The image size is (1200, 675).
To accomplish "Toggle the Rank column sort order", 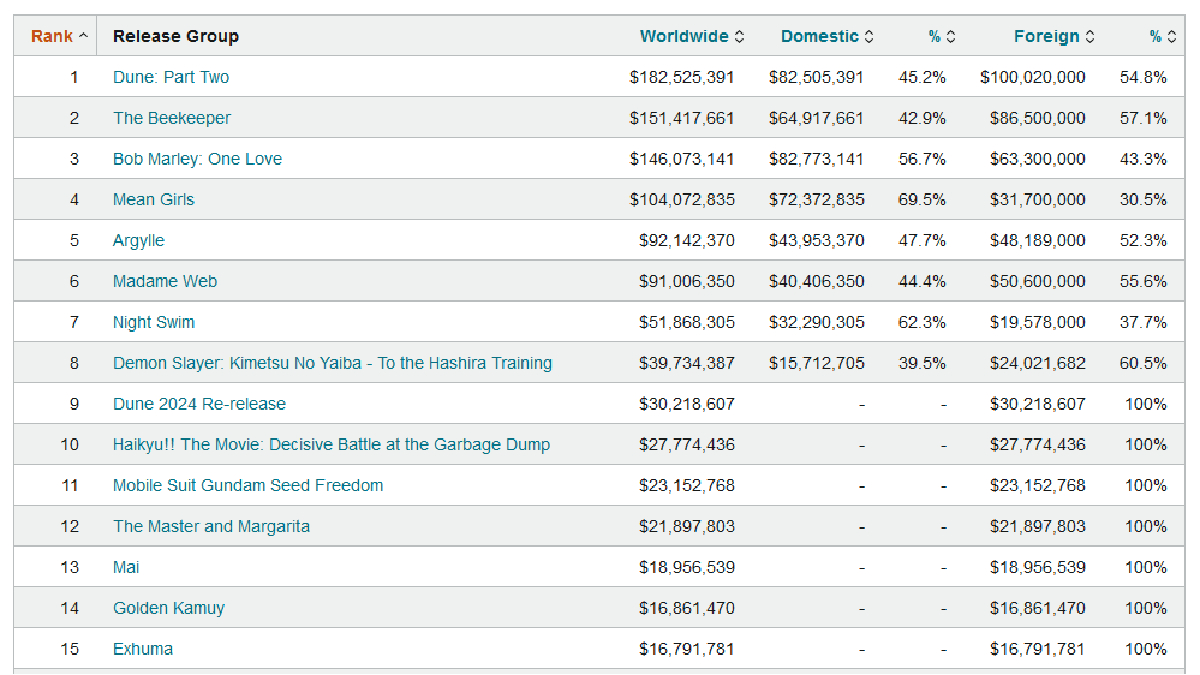I will click(54, 36).
